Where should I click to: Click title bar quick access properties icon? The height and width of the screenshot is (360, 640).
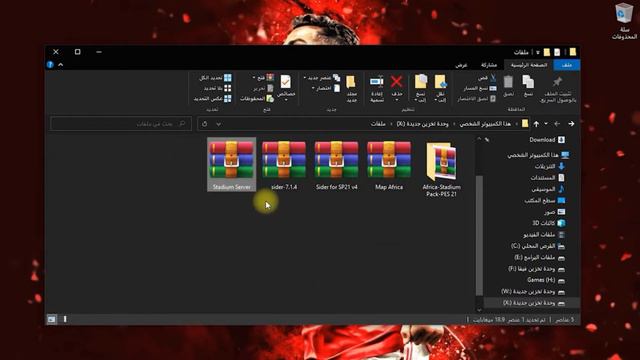557,52
